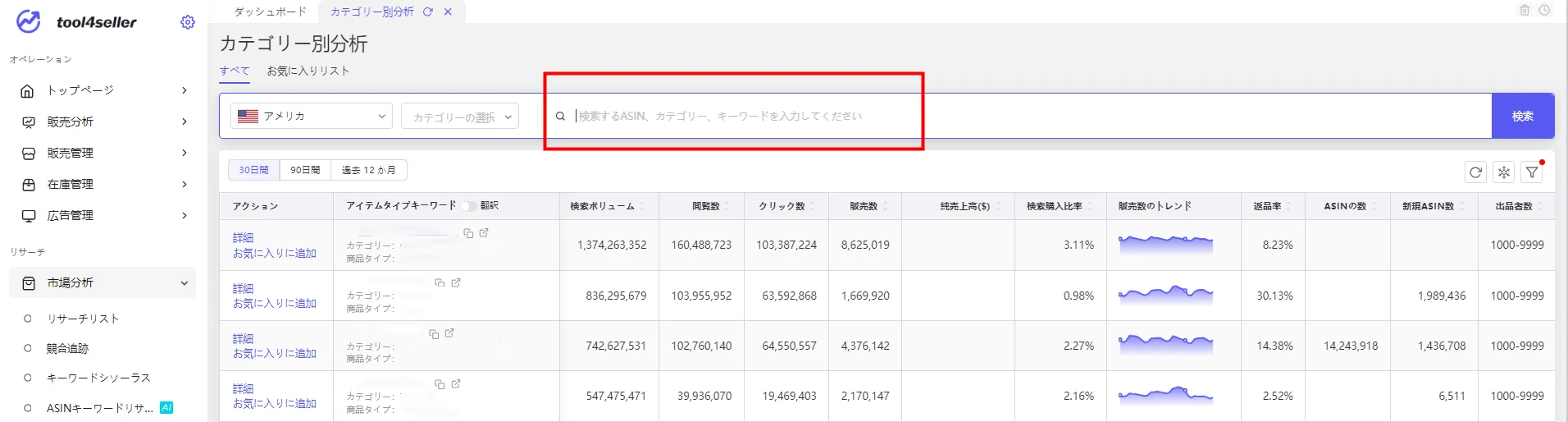
Task: Open 詳細 for the 547,475,471 row
Action: (x=243, y=388)
